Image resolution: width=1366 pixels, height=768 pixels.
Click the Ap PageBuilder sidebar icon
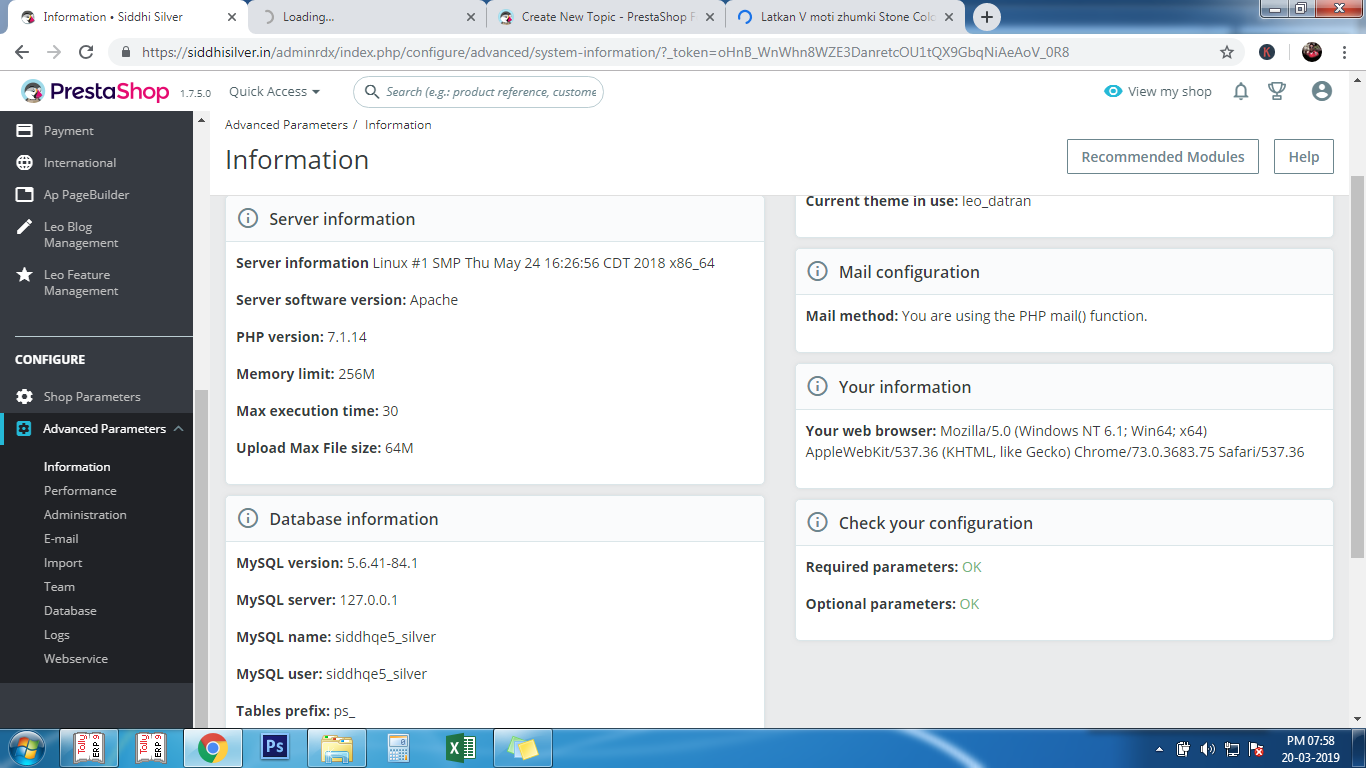(25, 195)
